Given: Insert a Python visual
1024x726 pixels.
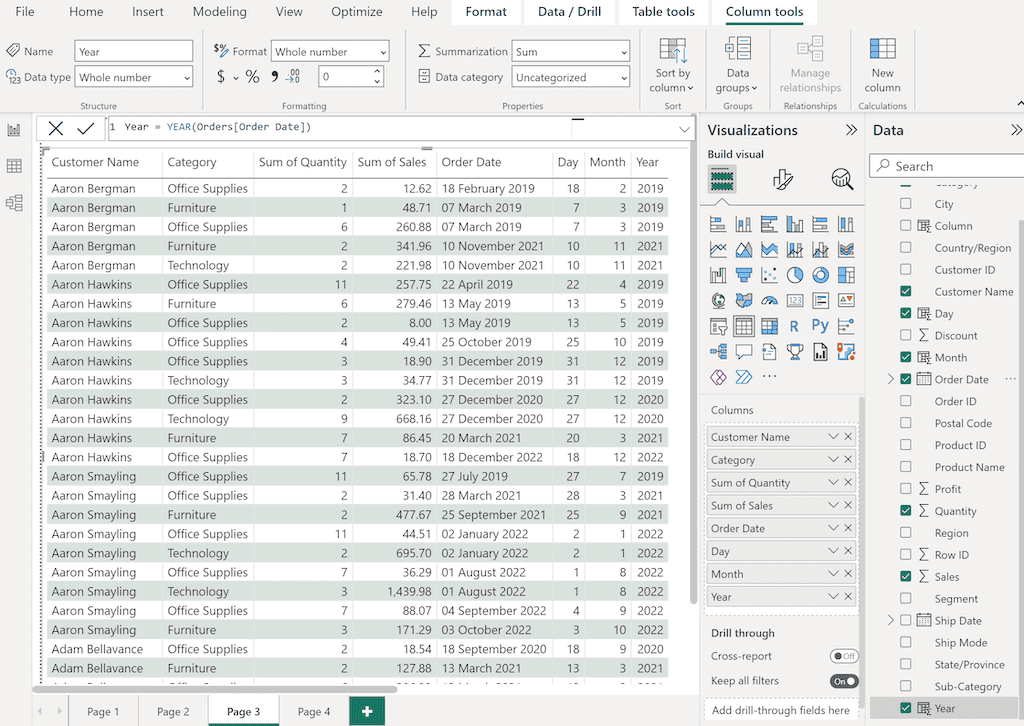Looking at the screenshot, I should [x=820, y=326].
